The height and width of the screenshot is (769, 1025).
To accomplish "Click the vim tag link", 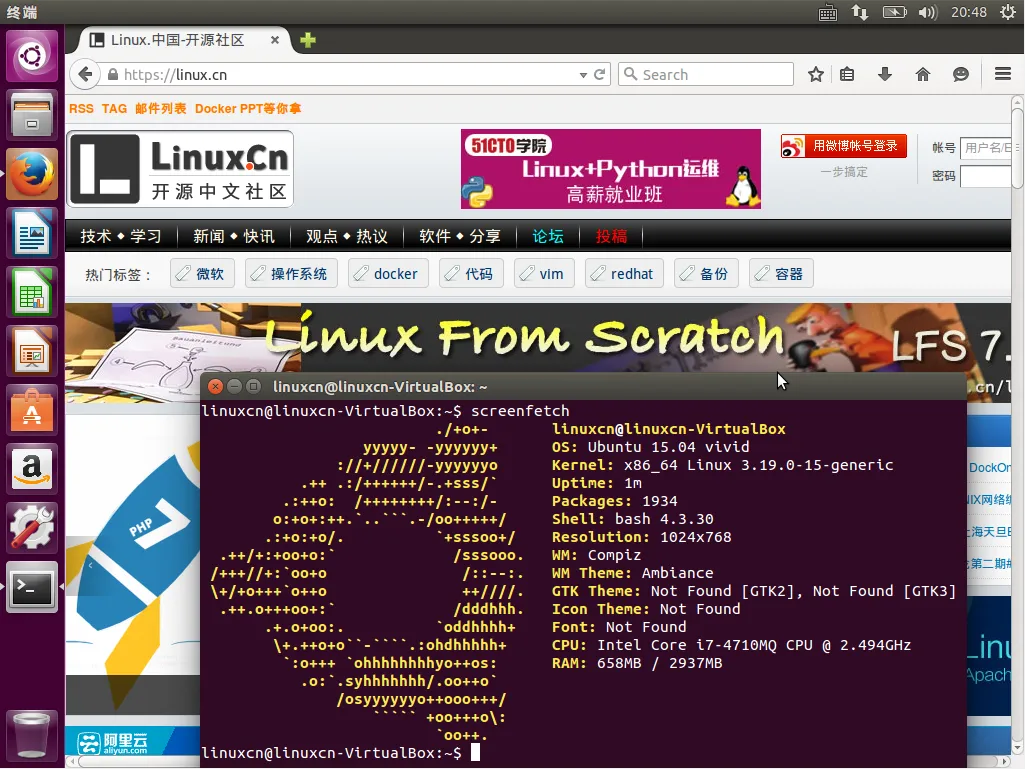I will click(x=541, y=274).
